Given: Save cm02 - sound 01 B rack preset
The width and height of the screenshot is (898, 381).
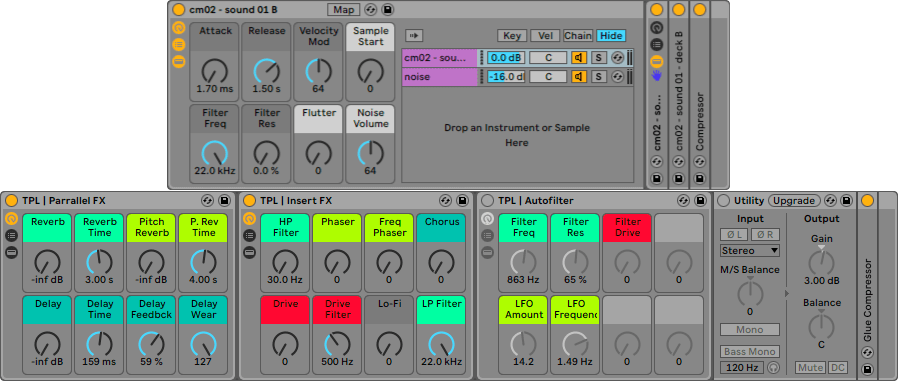Looking at the screenshot, I should click(388, 9).
